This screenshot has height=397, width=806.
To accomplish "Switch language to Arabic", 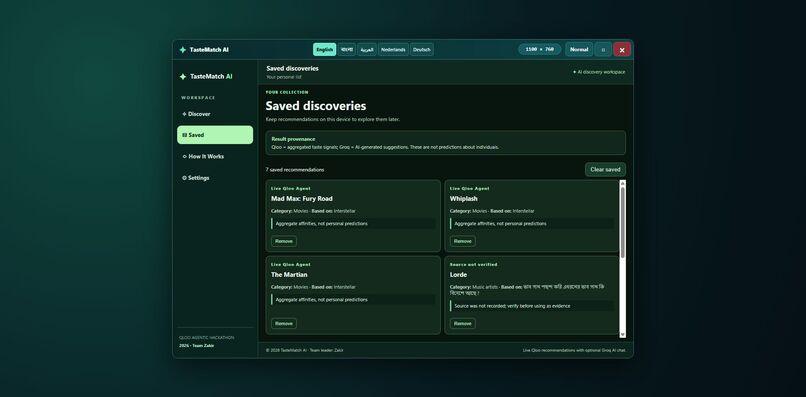I will click(x=367, y=49).
